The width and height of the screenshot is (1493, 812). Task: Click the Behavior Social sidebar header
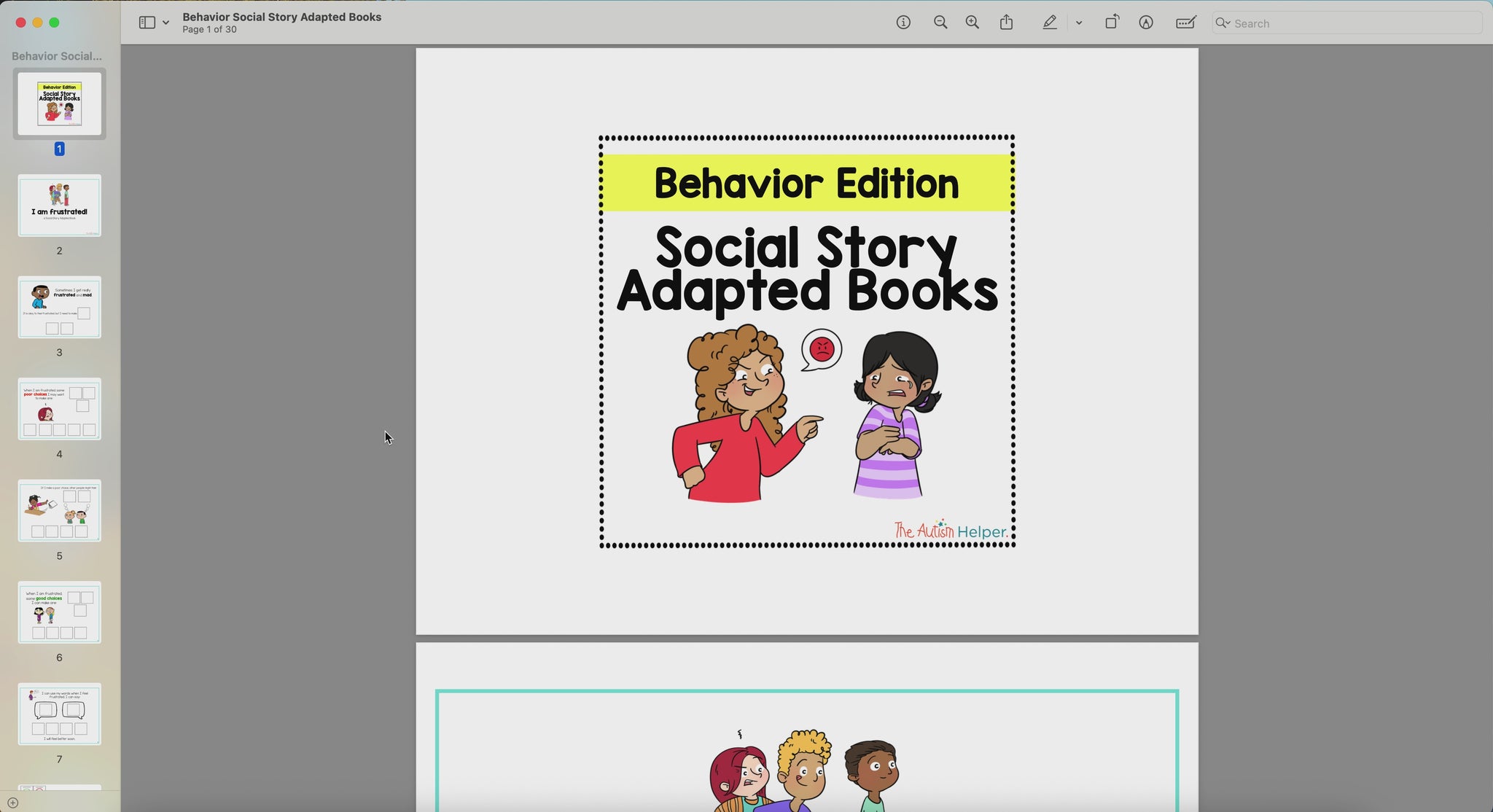point(57,56)
